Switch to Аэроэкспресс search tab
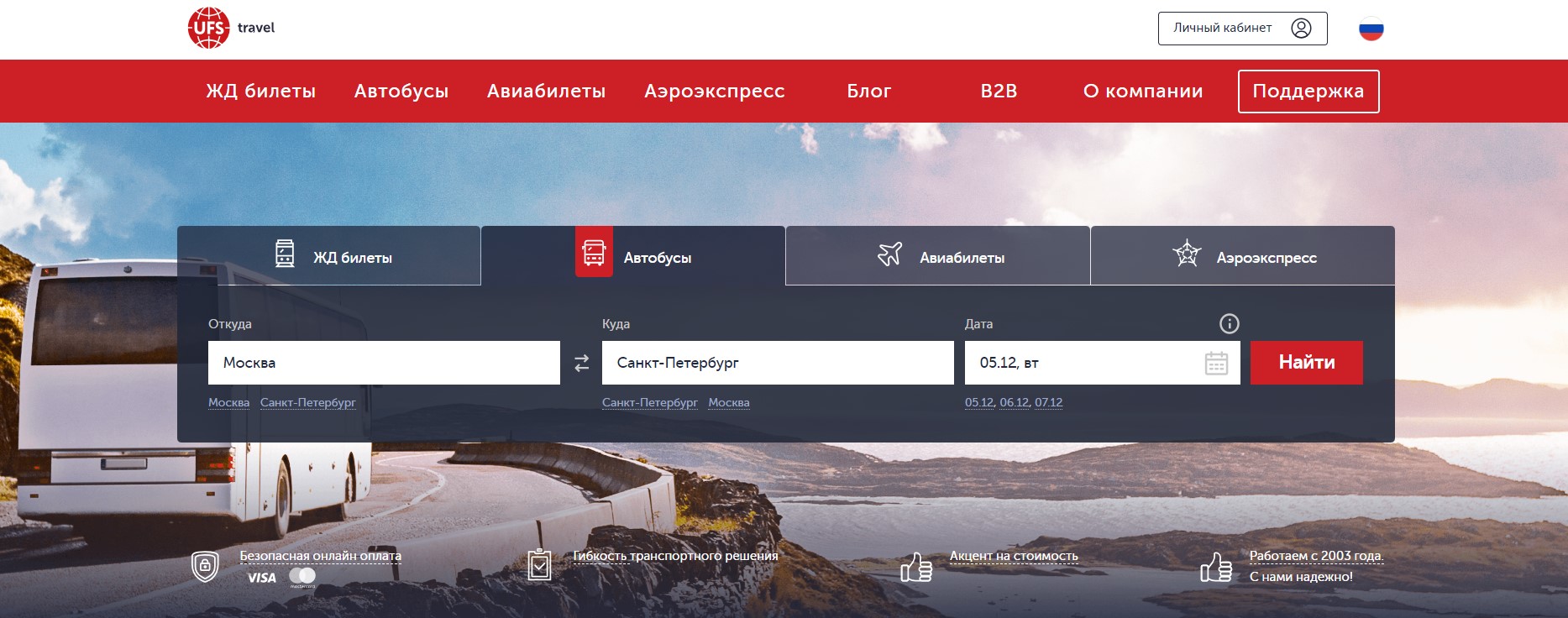The width and height of the screenshot is (1568, 618). [x=1243, y=256]
